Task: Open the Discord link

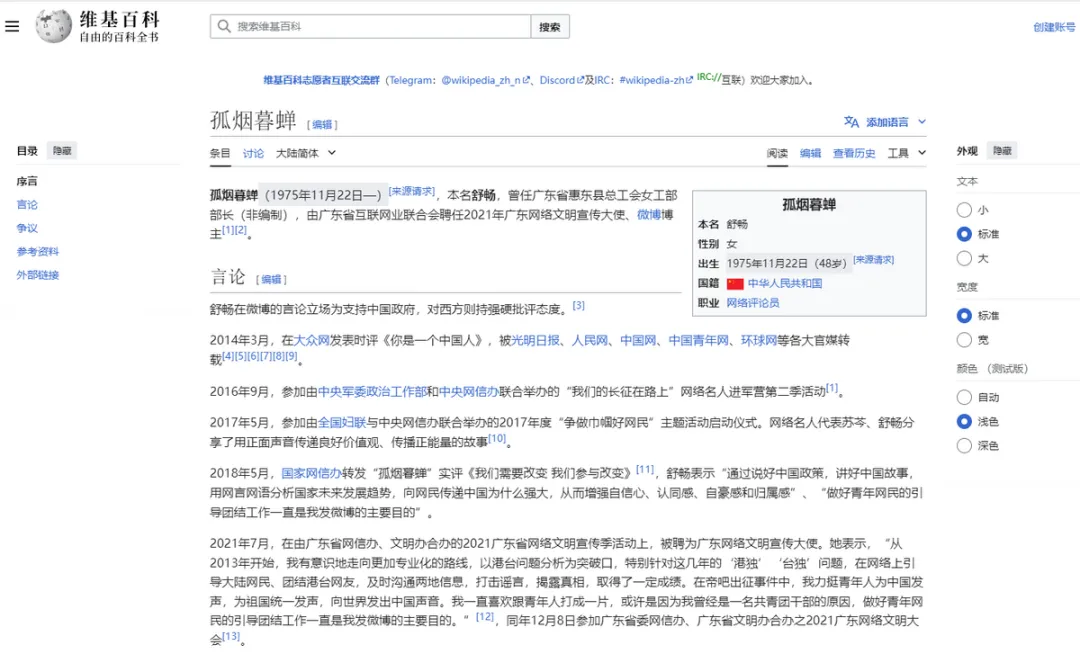Action: coord(561,80)
